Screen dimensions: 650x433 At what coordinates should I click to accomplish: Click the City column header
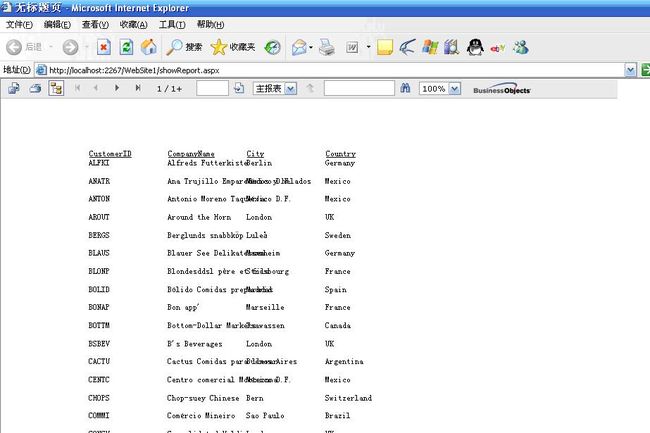tap(255, 154)
